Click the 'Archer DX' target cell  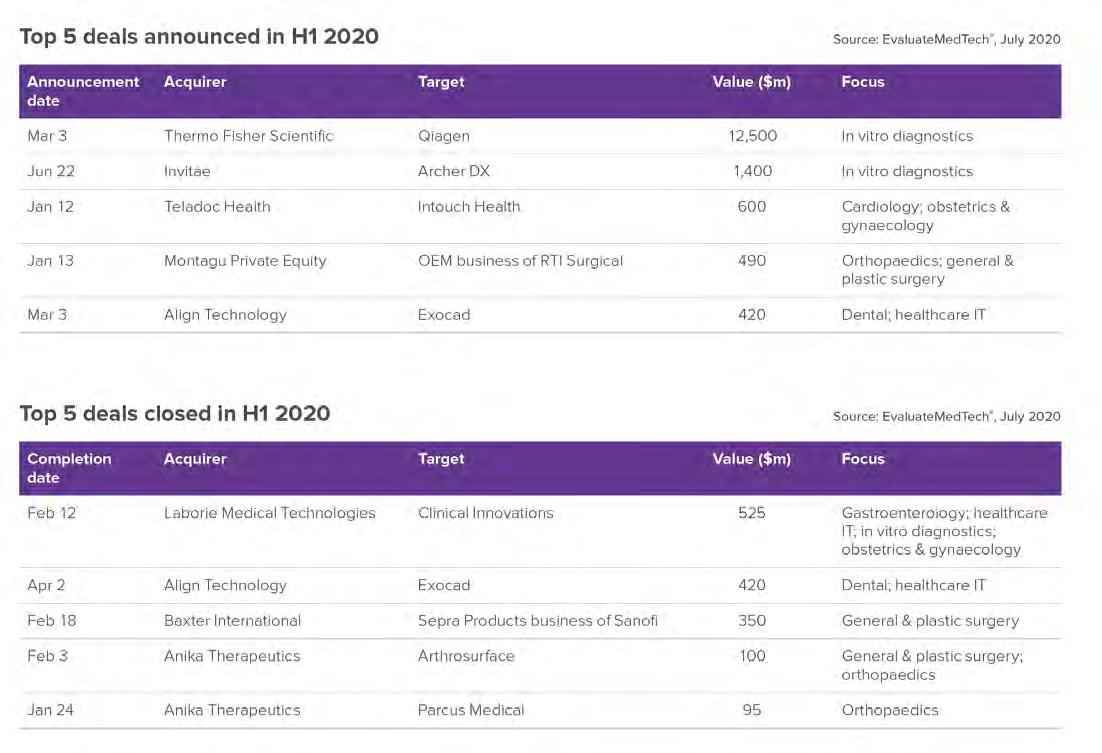(453, 171)
